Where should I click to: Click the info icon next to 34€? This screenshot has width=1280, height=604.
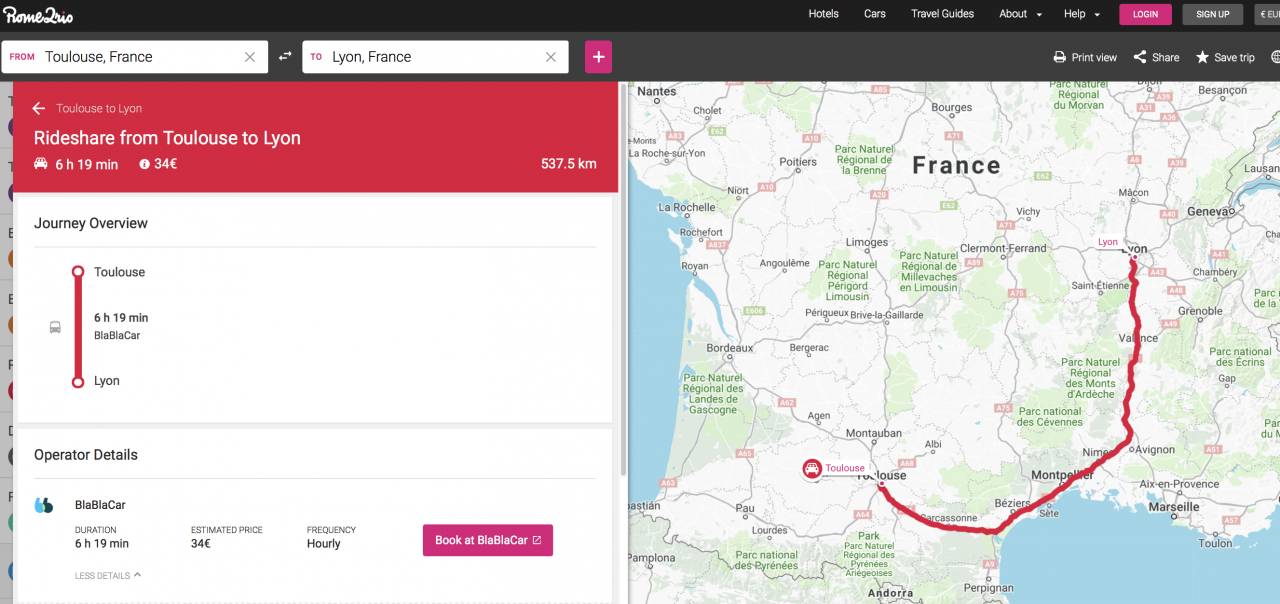point(145,164)
